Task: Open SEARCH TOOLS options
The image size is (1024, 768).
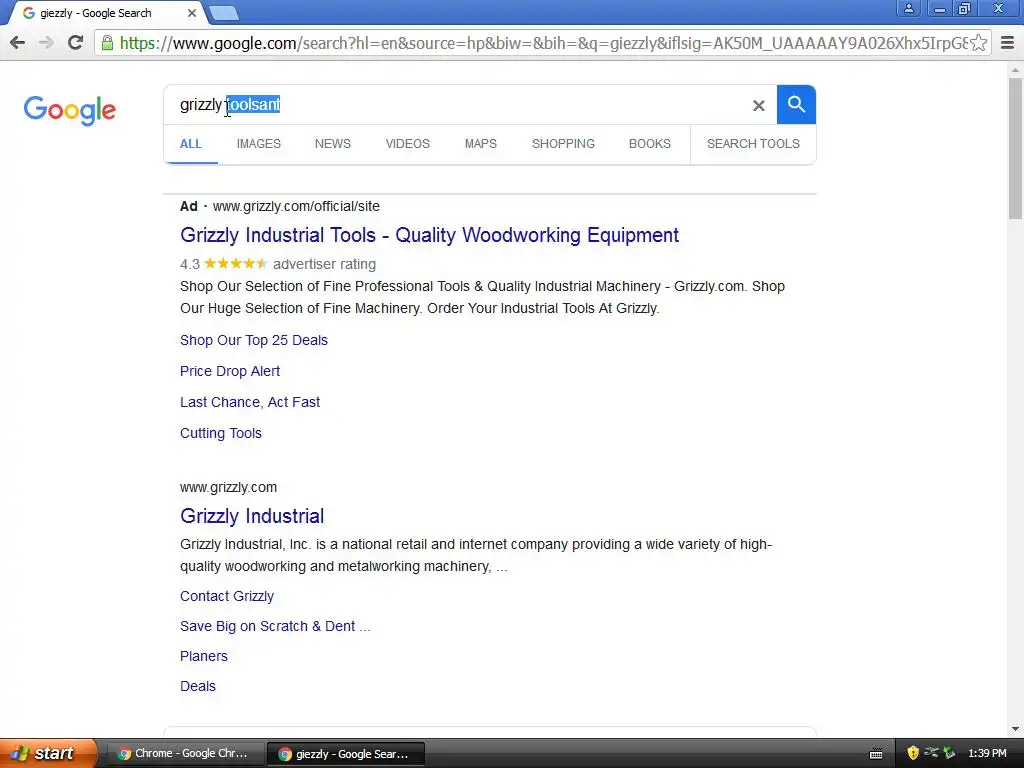Action: point(753,144)
